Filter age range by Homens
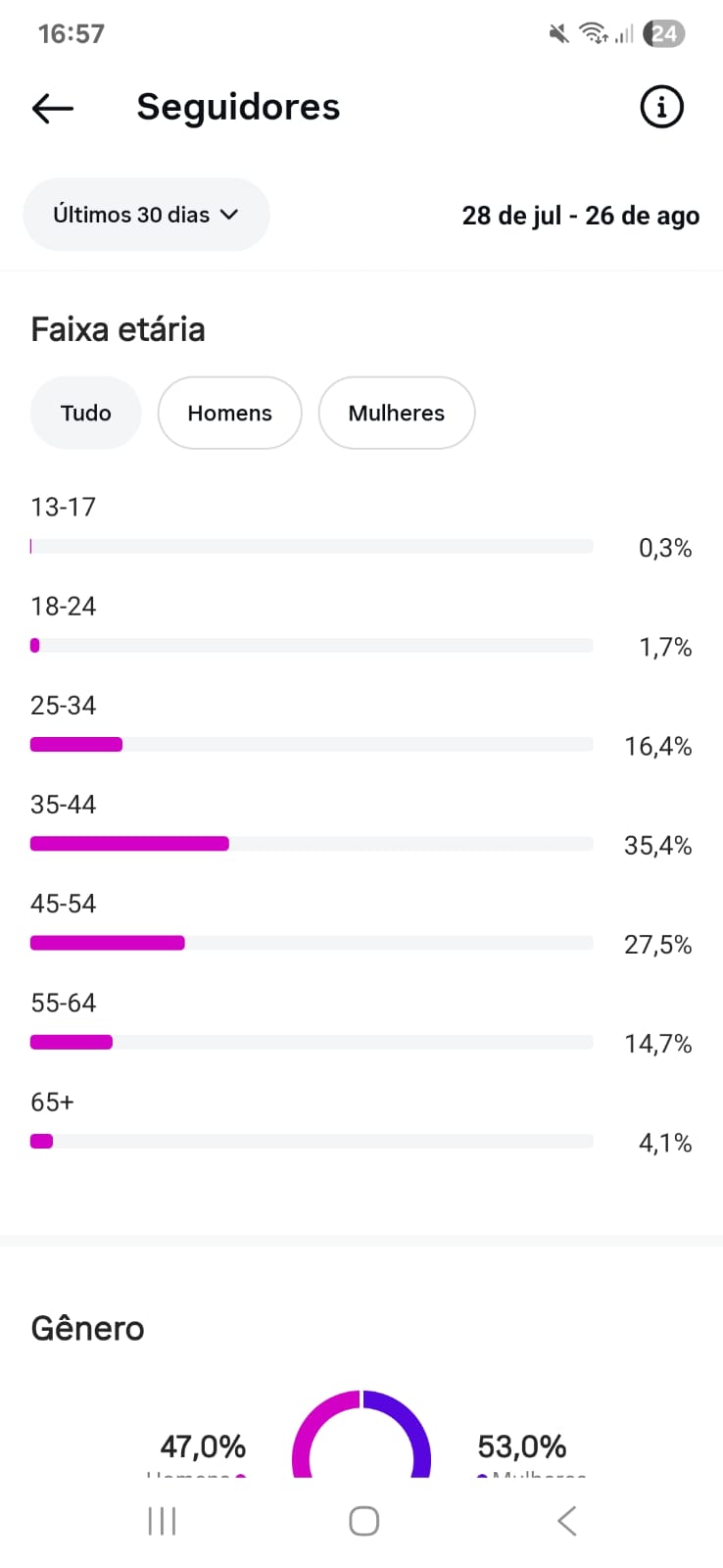 pos(229,413)
